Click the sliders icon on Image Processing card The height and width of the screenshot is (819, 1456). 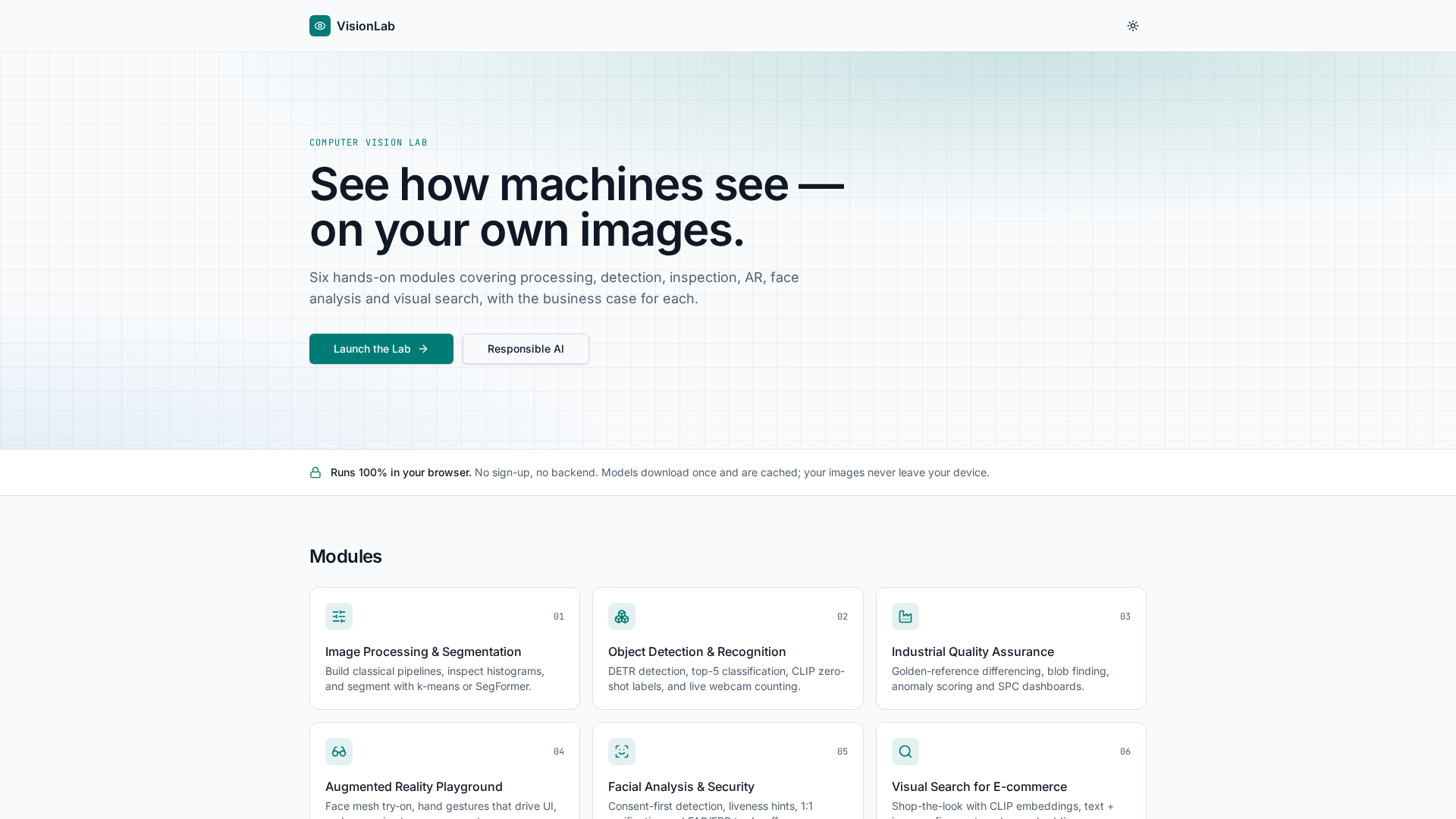coord(339,617)
